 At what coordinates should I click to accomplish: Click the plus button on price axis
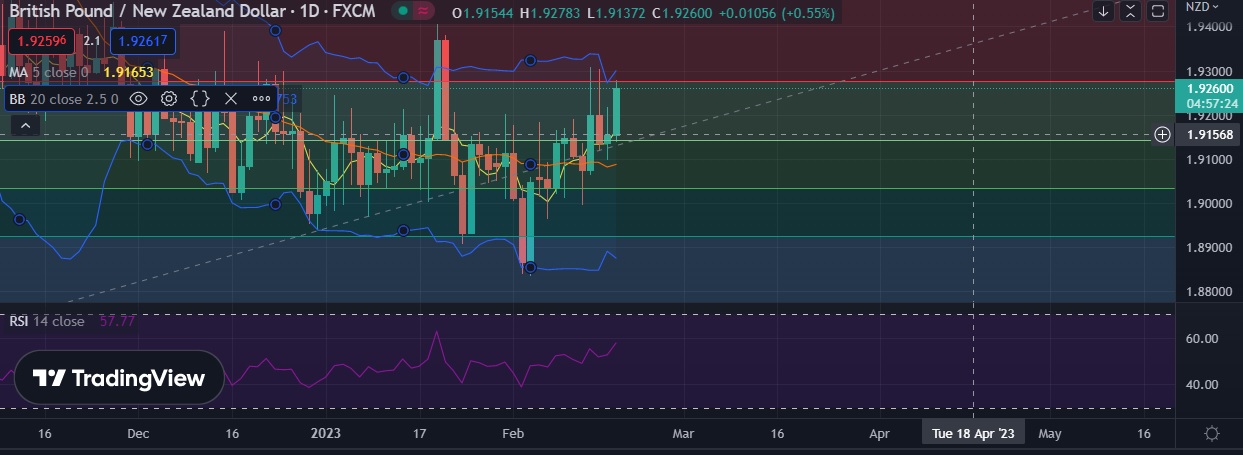tap(1162, 134)
